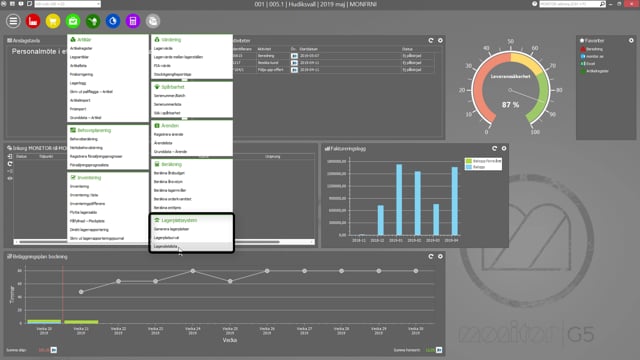The image size is (640, 360).
Task: Click blue Belopp legend swatch
Action: [469, 167]
